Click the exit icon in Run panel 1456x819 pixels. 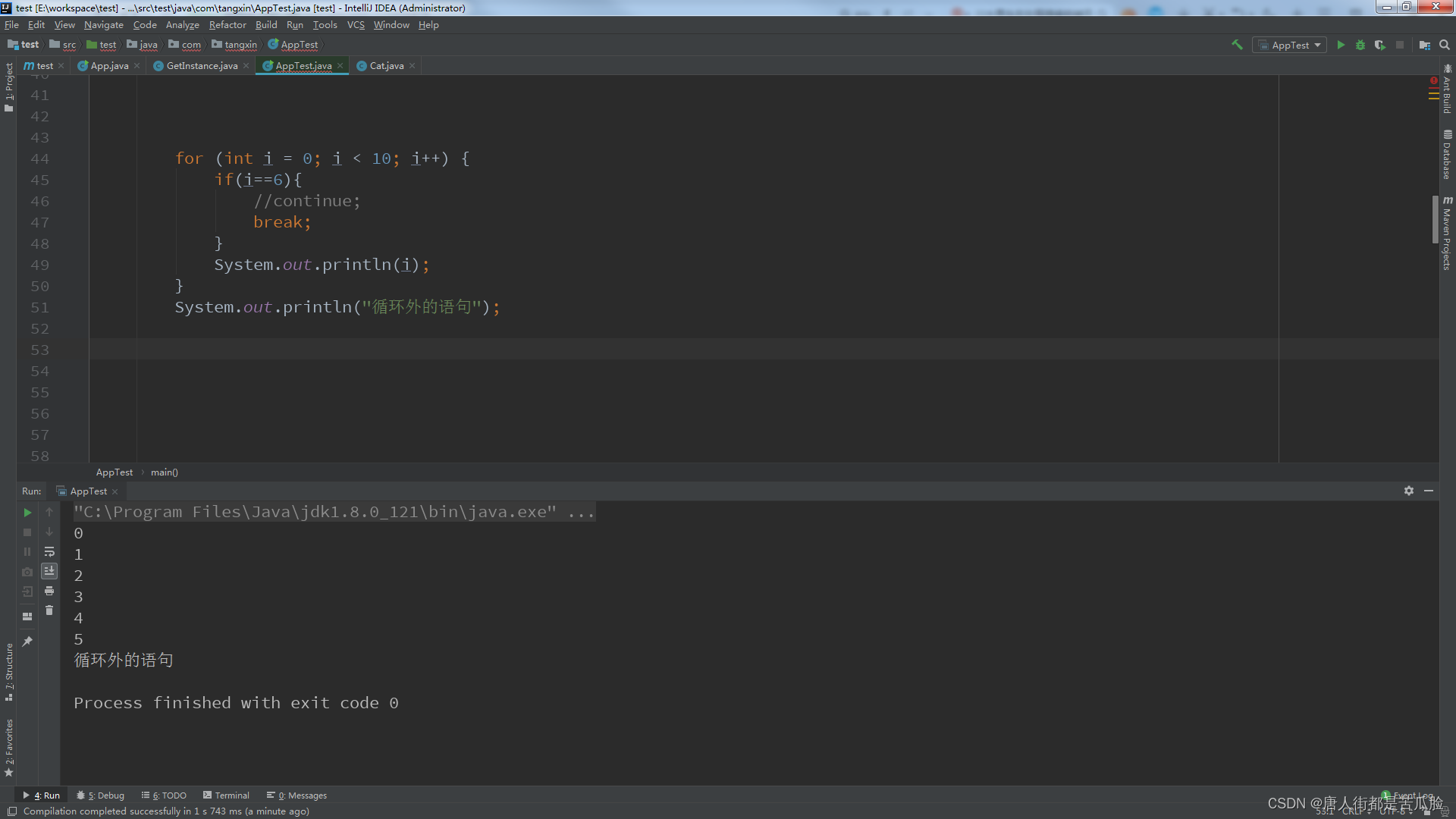click(x=27, y=591)
